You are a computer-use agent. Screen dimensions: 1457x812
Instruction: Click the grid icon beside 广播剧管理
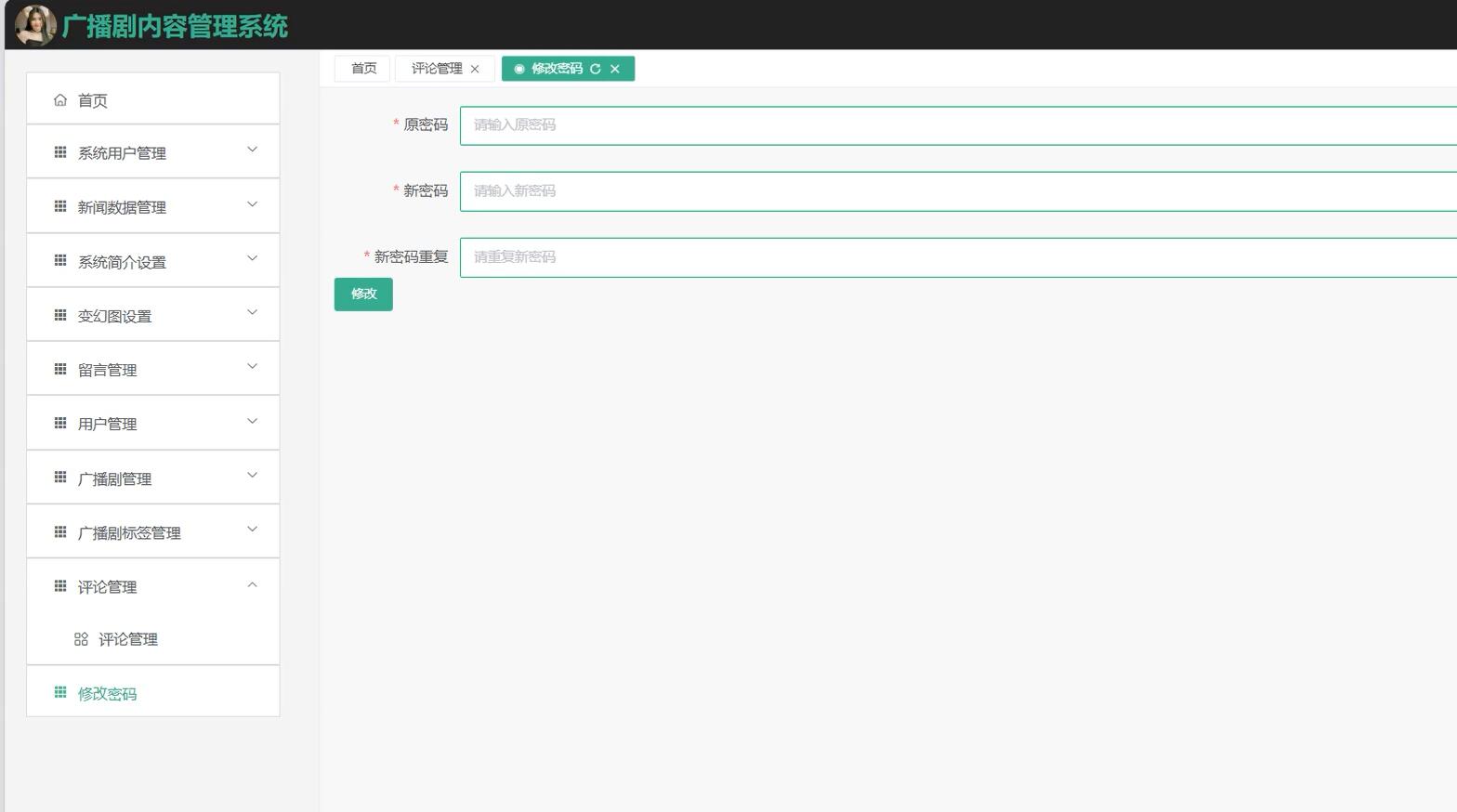point(60,478)
